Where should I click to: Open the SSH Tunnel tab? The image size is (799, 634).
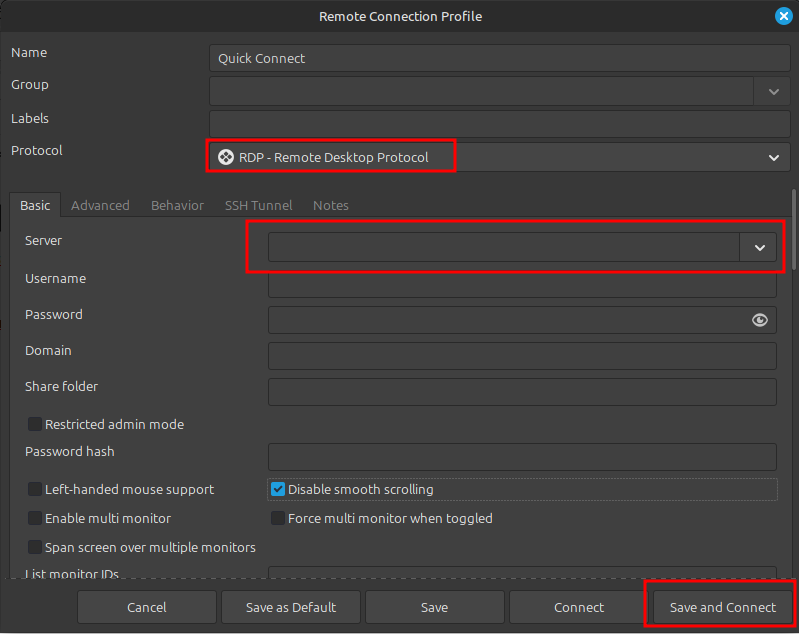coord(258,205)
